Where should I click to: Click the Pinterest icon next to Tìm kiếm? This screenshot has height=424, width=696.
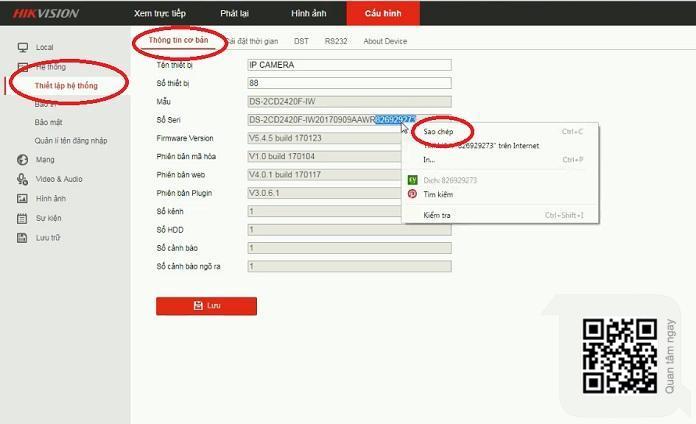[x=412, y=194]
